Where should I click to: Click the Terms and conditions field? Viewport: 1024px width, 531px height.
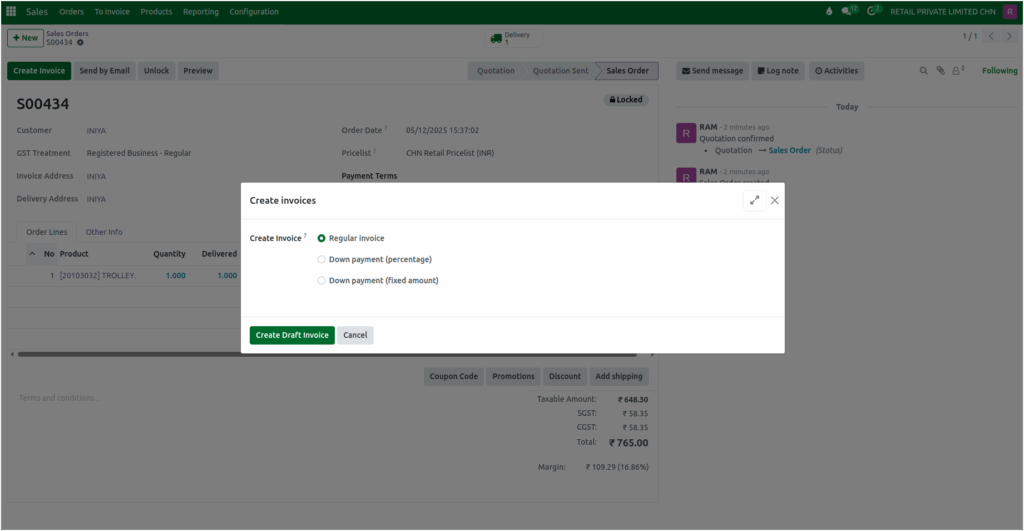point(59,398)
